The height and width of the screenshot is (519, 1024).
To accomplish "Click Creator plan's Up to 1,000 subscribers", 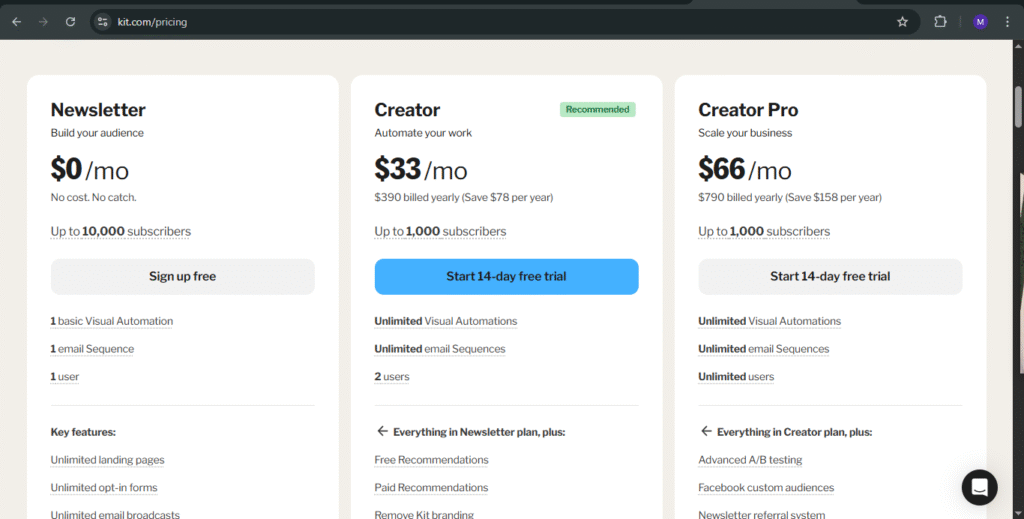I will coord(440,231).
